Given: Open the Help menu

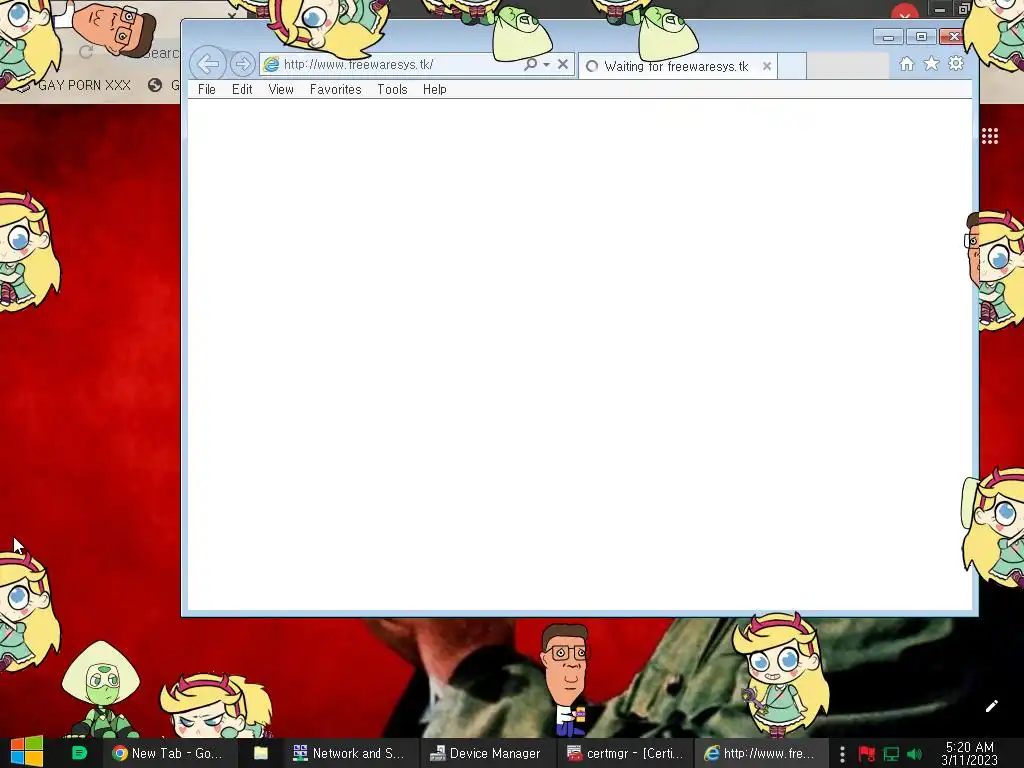Looking at the screenshot, I should pos(434,89).
